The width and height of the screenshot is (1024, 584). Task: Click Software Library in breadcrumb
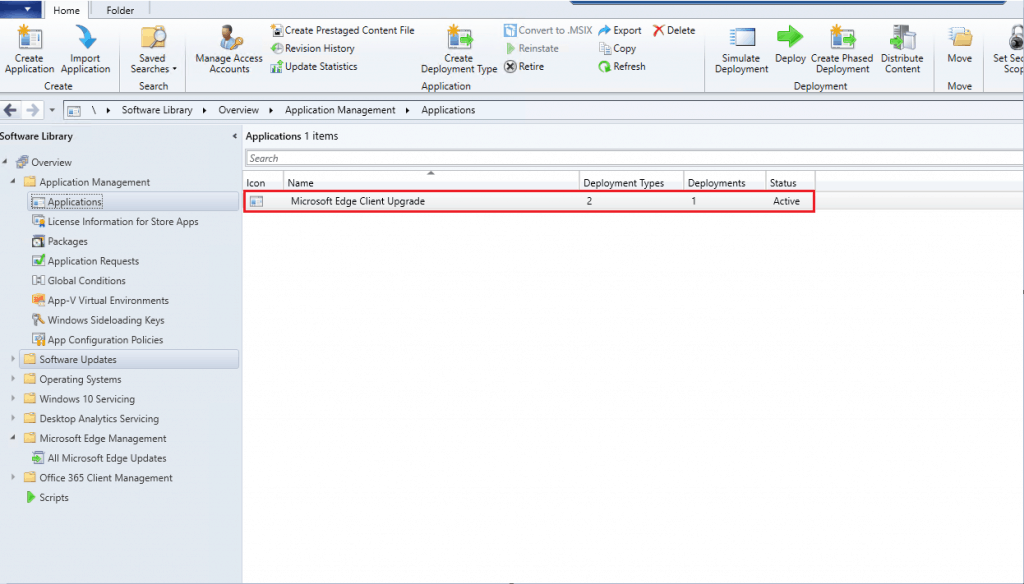pyautogui.click(x=157, y=110)
